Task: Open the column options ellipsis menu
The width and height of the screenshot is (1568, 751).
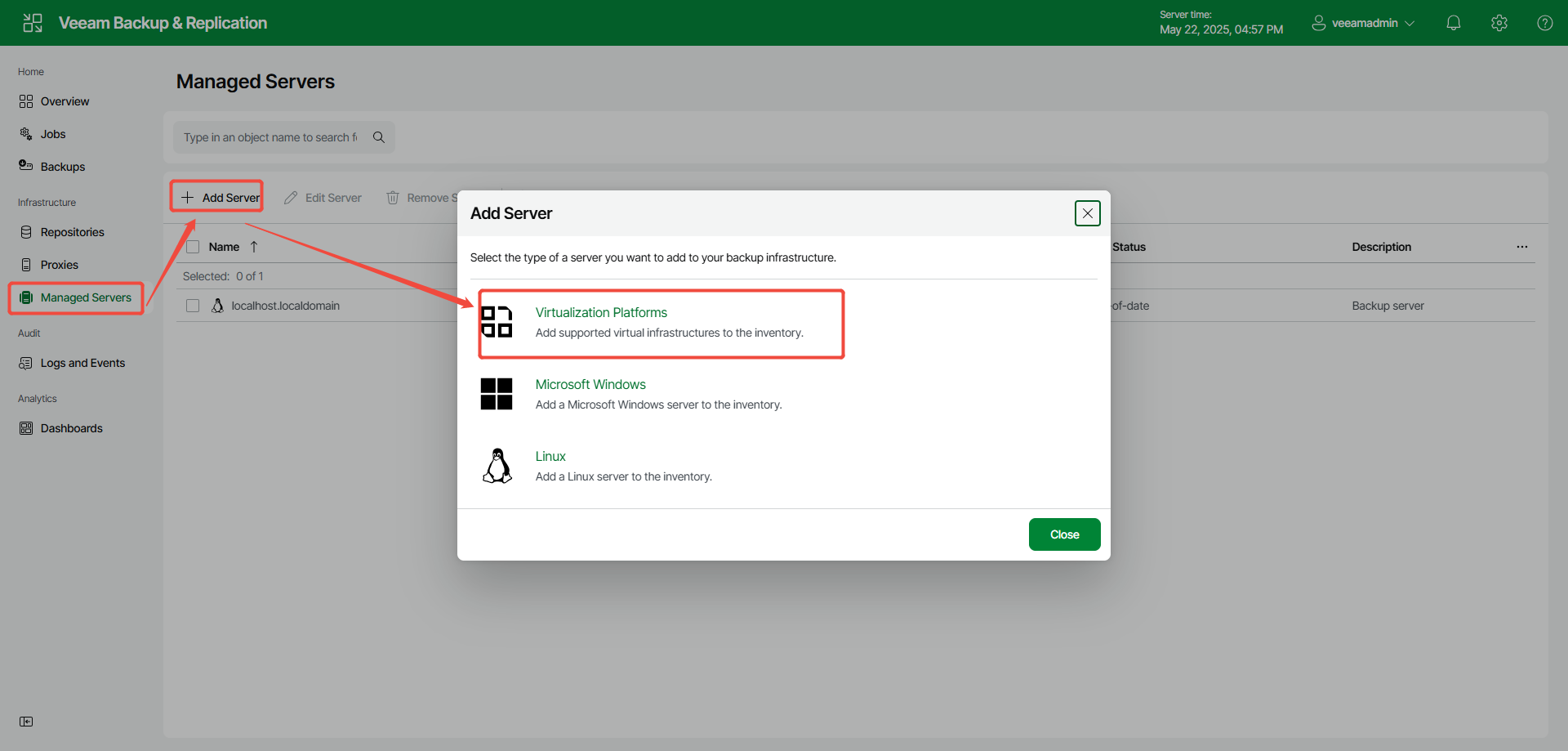Action: pyautogui.click(x=1522, y=247)
